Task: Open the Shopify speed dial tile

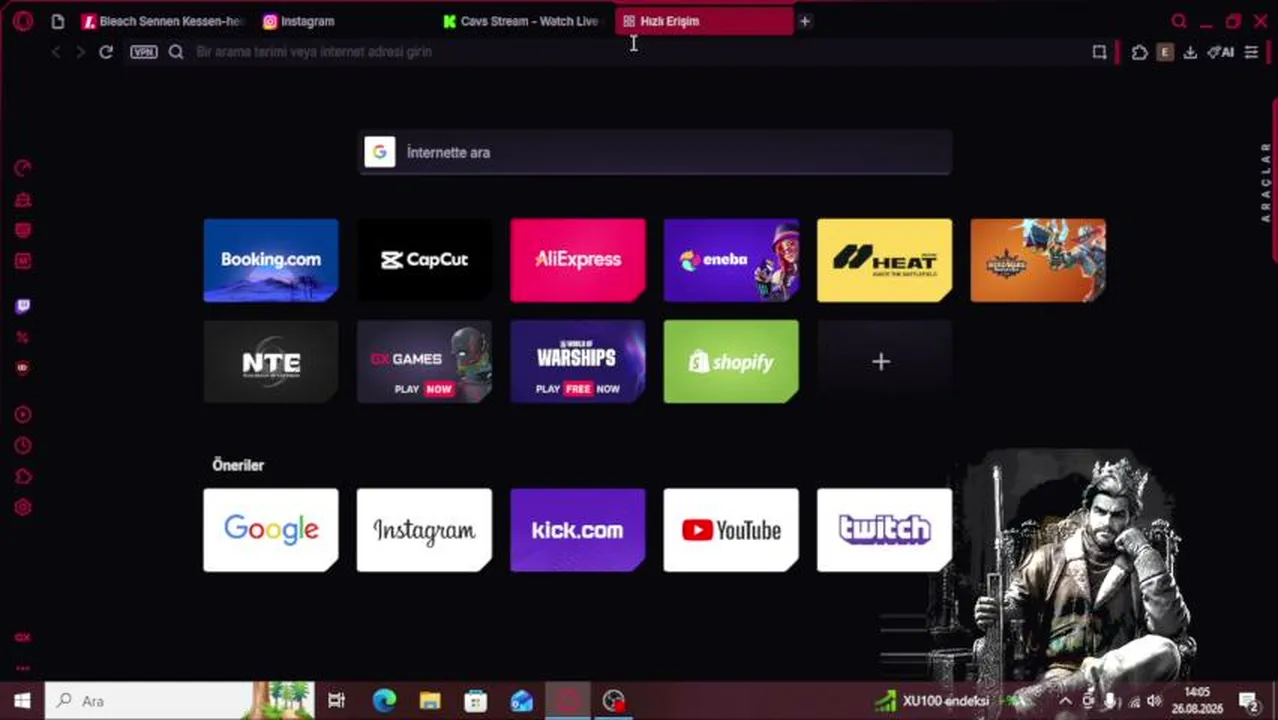Action: point(731,361)
